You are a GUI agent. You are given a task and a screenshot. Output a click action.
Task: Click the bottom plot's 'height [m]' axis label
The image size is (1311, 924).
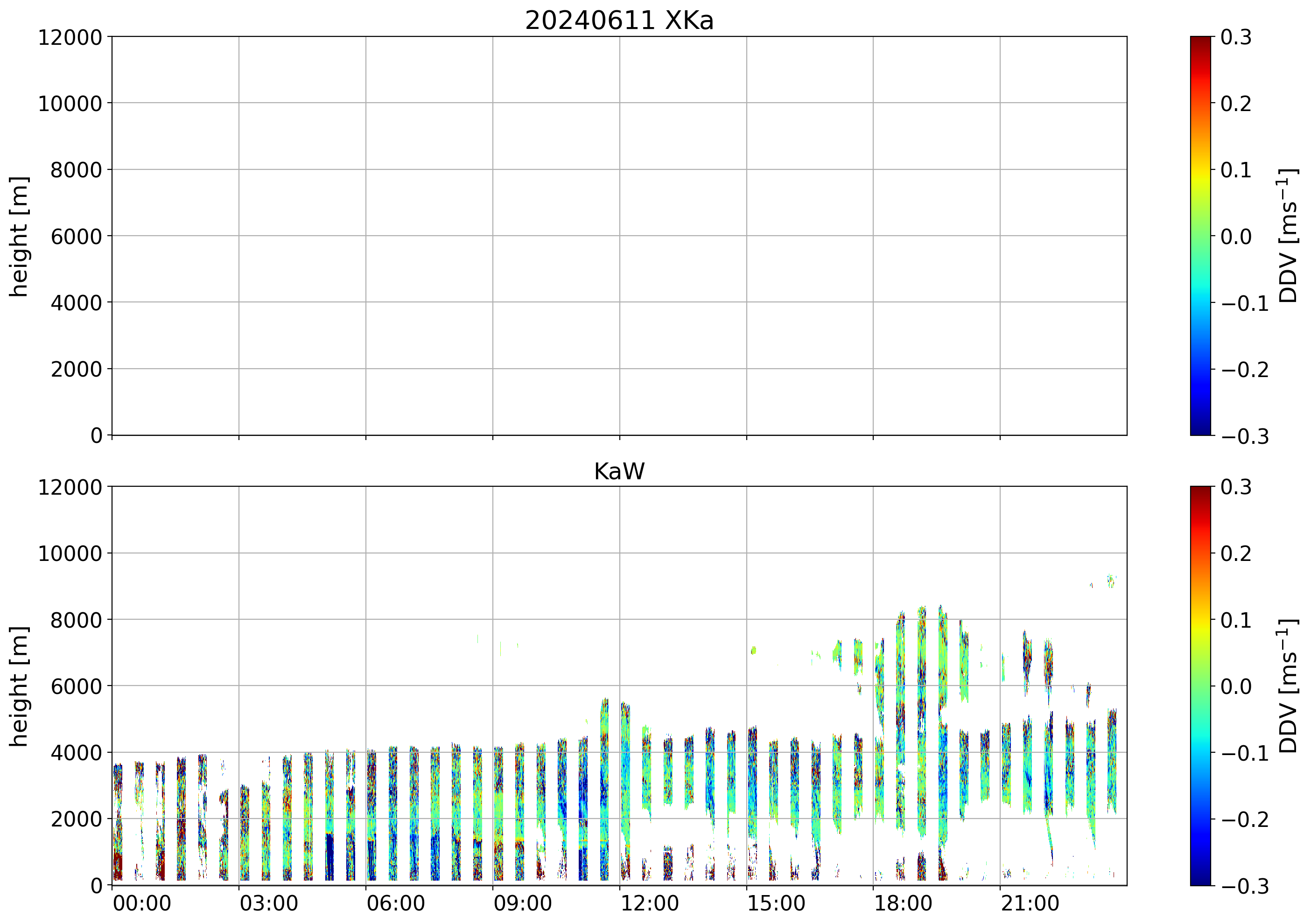click(19, 686)
